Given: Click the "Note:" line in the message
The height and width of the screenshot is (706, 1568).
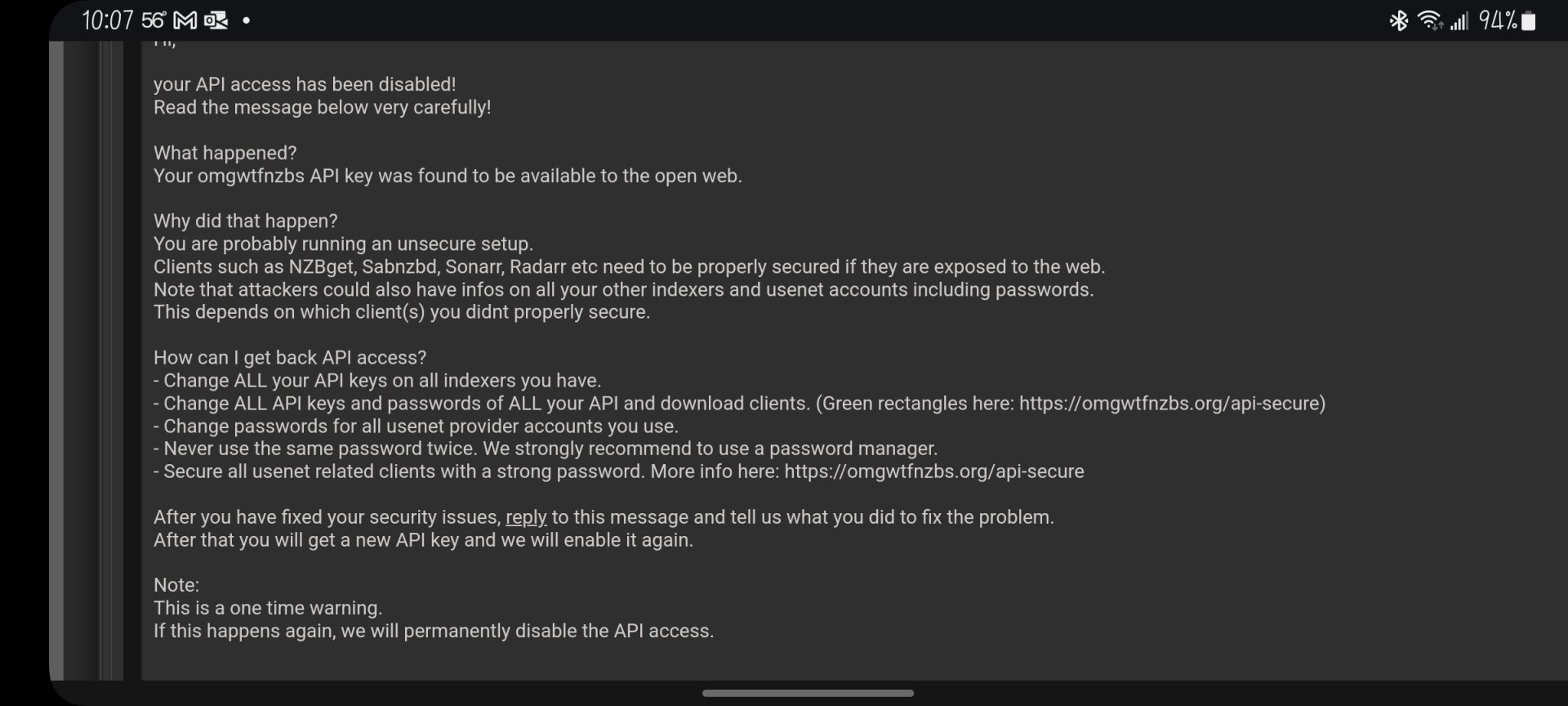Looking at the screenshot, I should click(176, 585).
